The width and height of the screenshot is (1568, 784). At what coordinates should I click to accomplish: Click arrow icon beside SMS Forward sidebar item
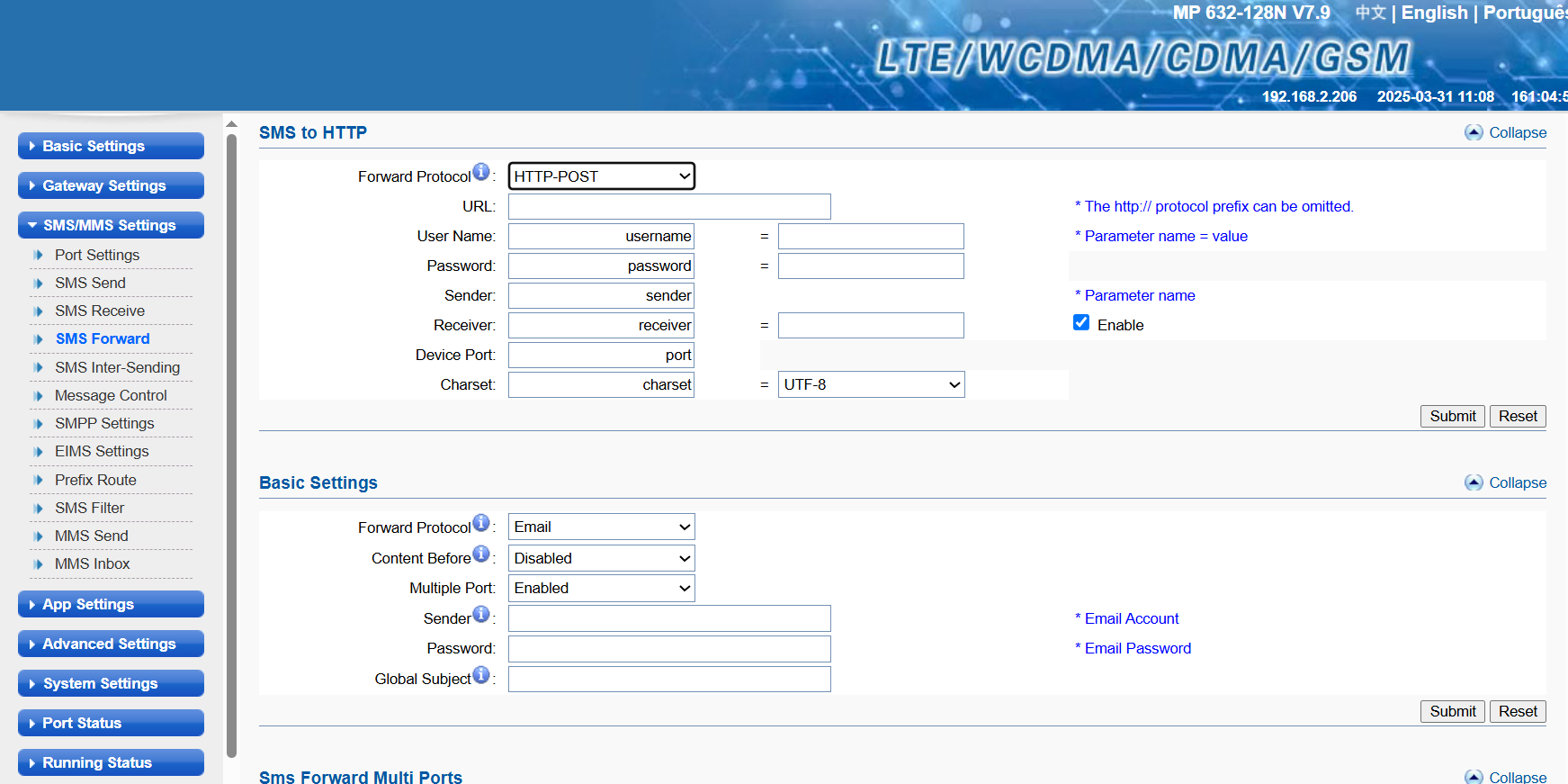coord(38,339)
